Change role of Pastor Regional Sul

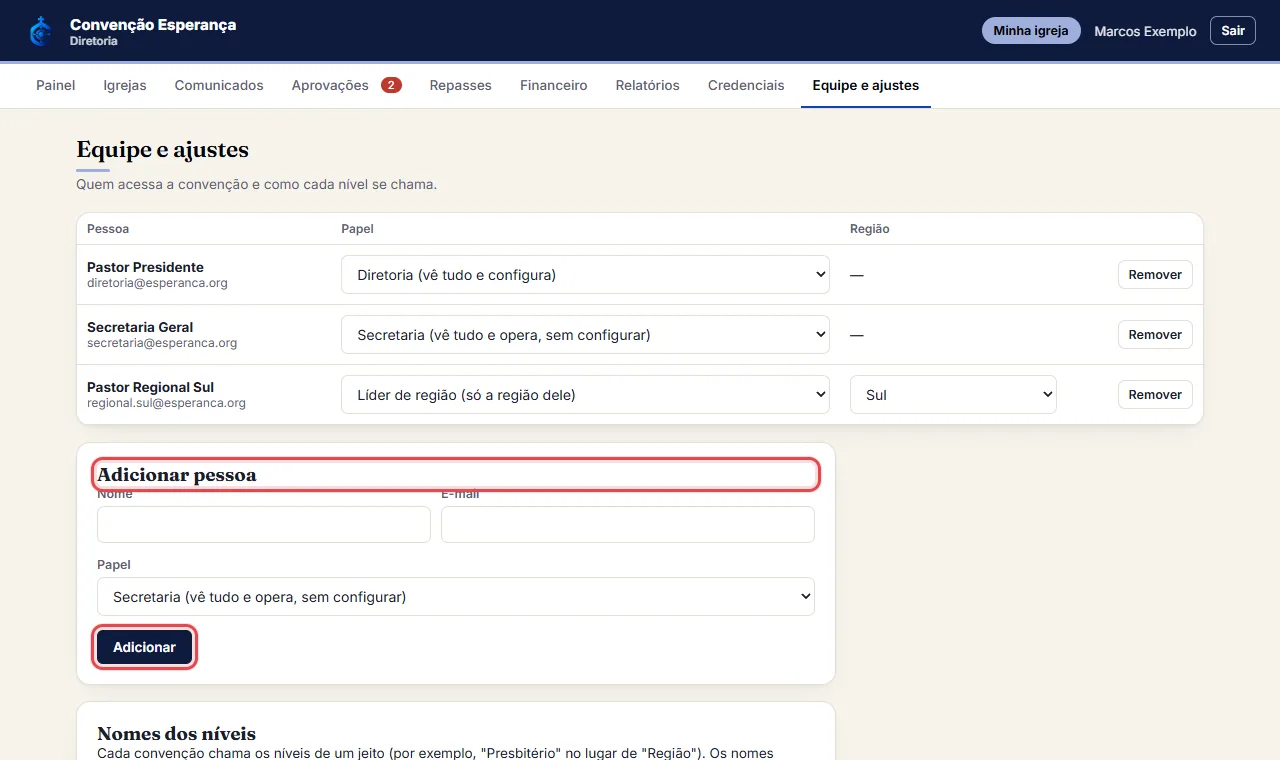(586, 394)
